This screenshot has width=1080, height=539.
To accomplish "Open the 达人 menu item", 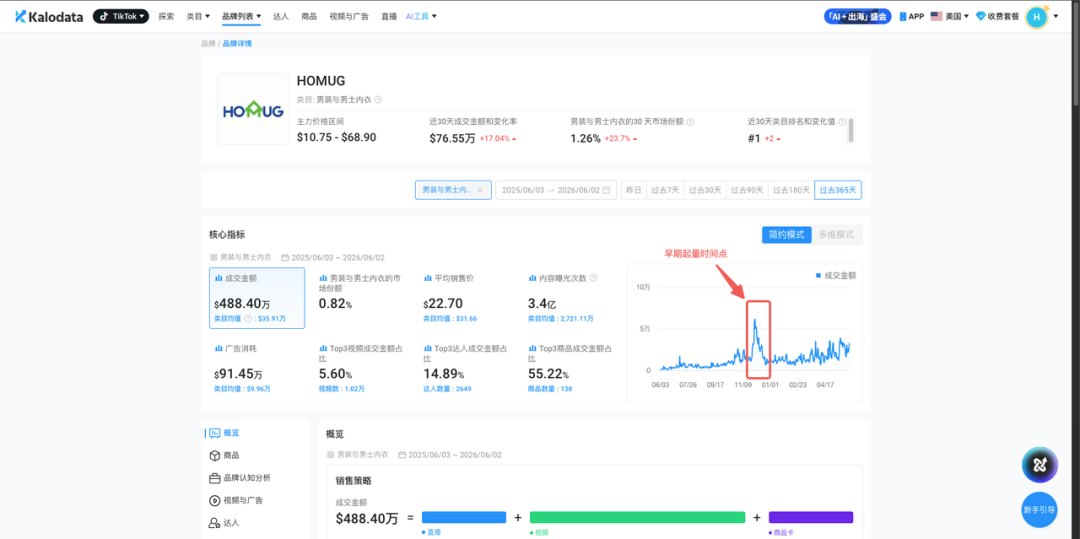I will point(280,16).
